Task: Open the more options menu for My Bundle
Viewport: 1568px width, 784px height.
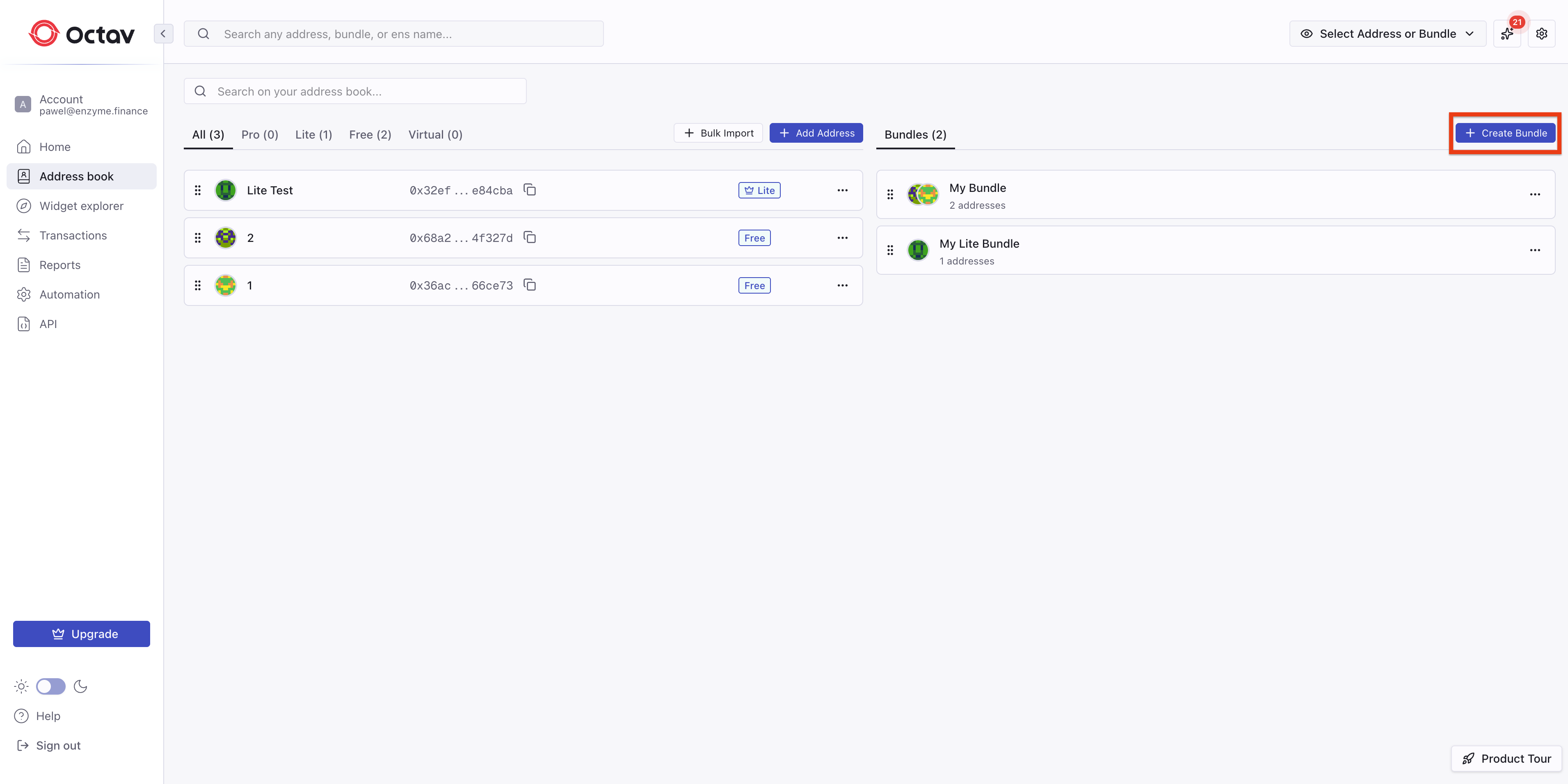Action: coord(1534,194)
